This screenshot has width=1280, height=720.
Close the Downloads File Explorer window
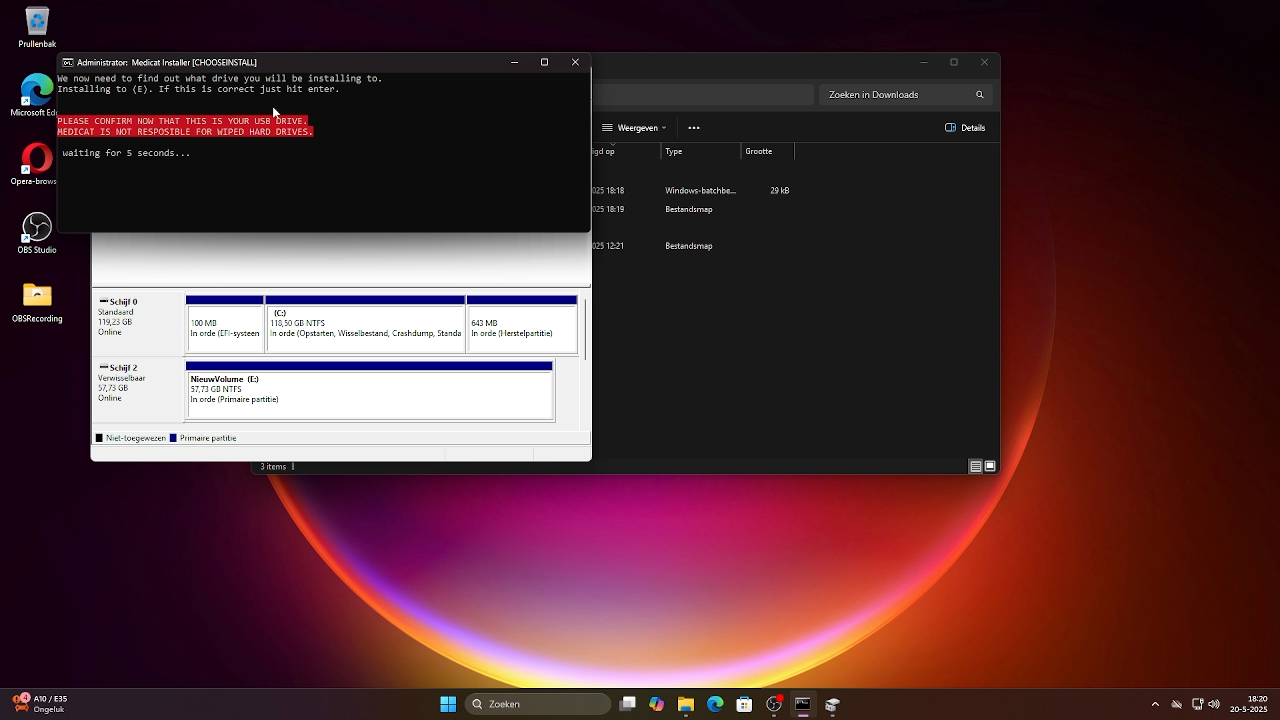[x=984, y=62]
